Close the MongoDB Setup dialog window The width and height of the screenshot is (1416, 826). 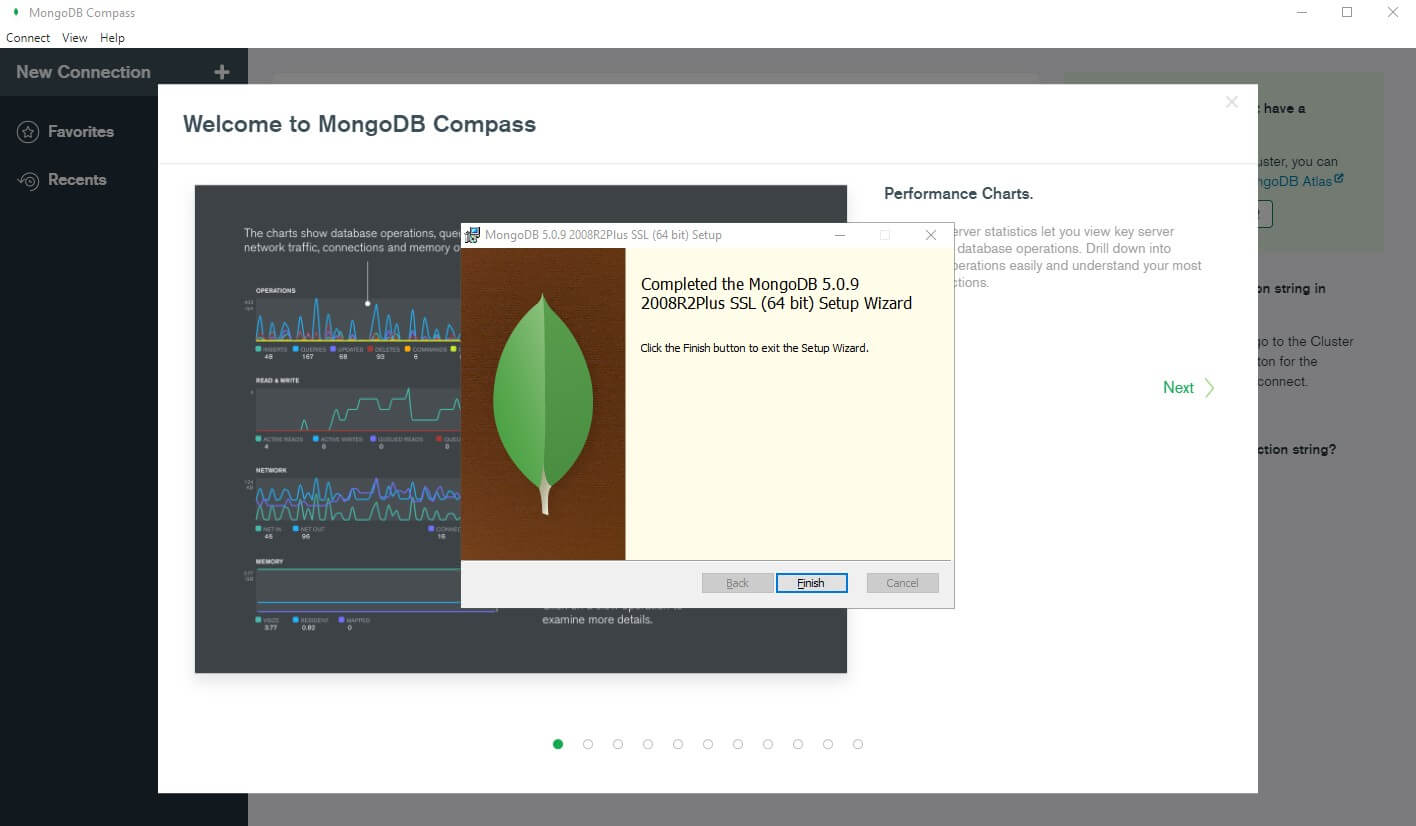[x=930, y=235]
